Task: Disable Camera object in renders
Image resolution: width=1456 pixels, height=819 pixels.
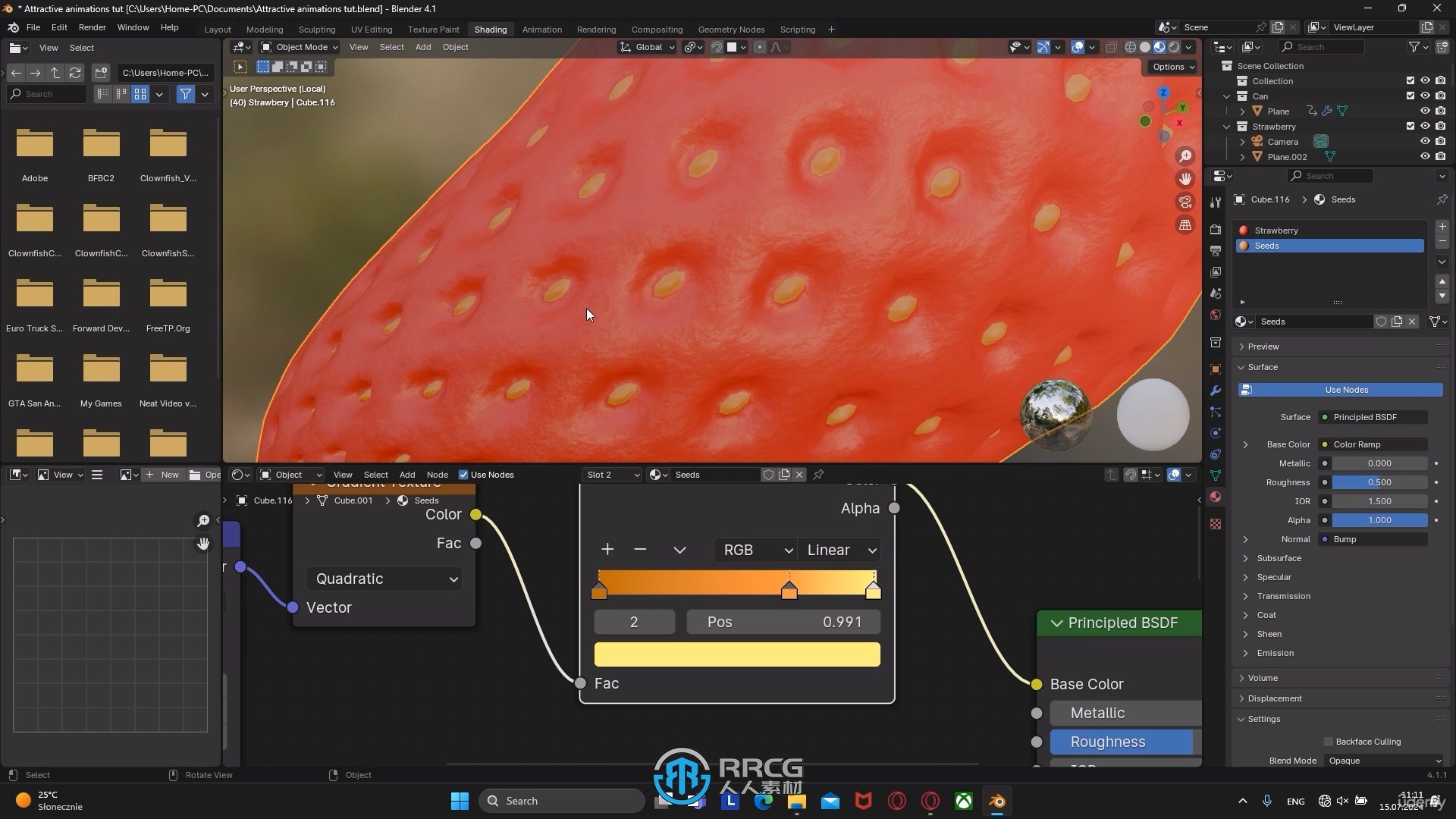Action: (1440, 142)
